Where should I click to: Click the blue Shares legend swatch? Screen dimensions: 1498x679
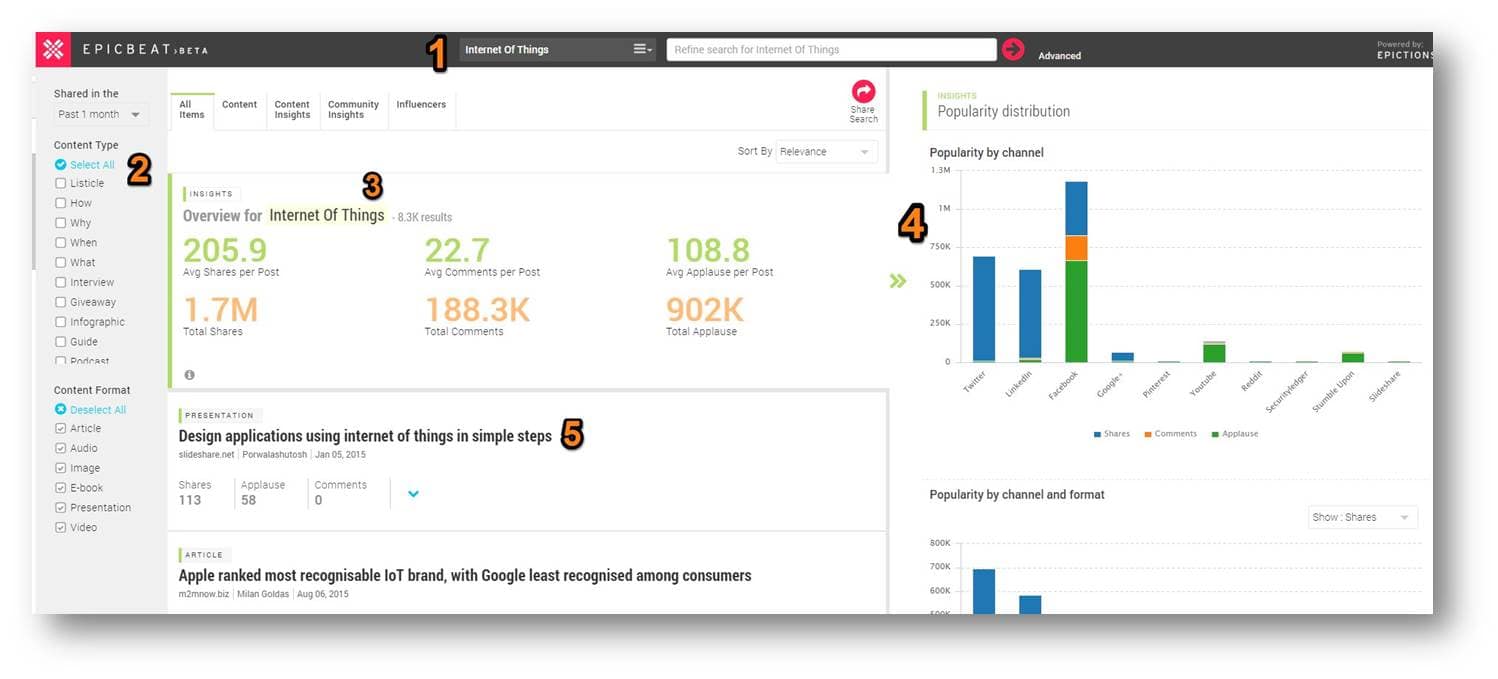coord(1098,434)
